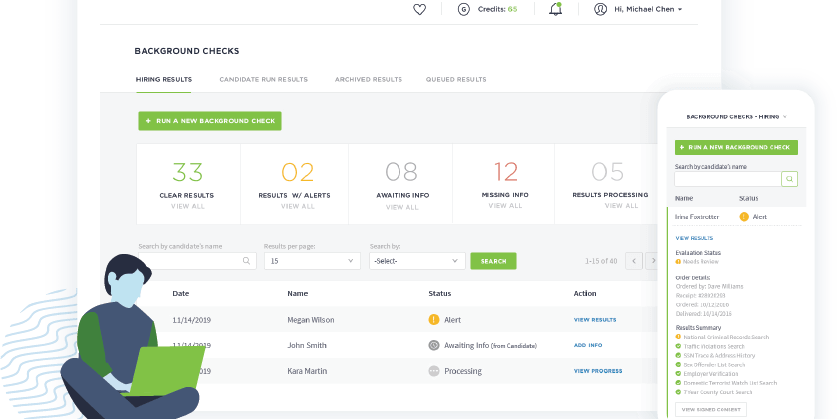Click John Smith's awaiting info status icon
This screenshot has height=419, width=838.
[x=434, y=345]
